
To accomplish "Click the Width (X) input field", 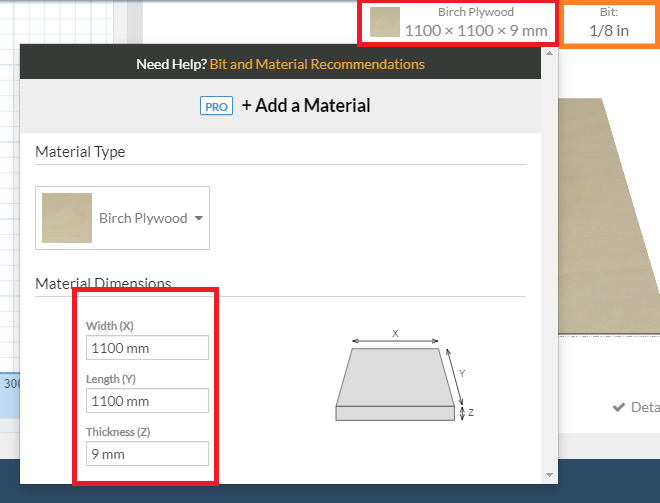I will click(x=147, y=348).
